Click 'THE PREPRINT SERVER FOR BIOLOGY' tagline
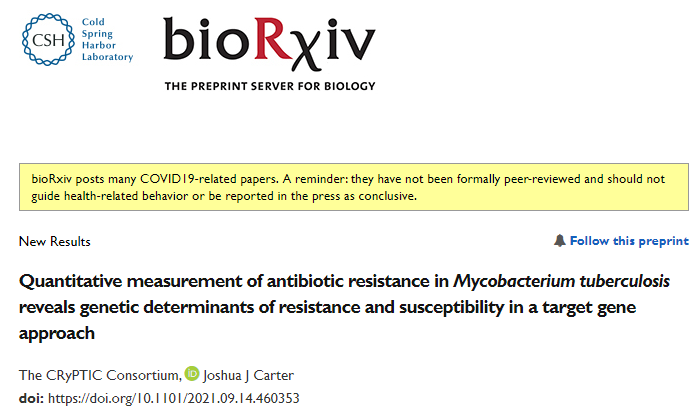Viewport: 699px width, 411px height. coord(270,86)
